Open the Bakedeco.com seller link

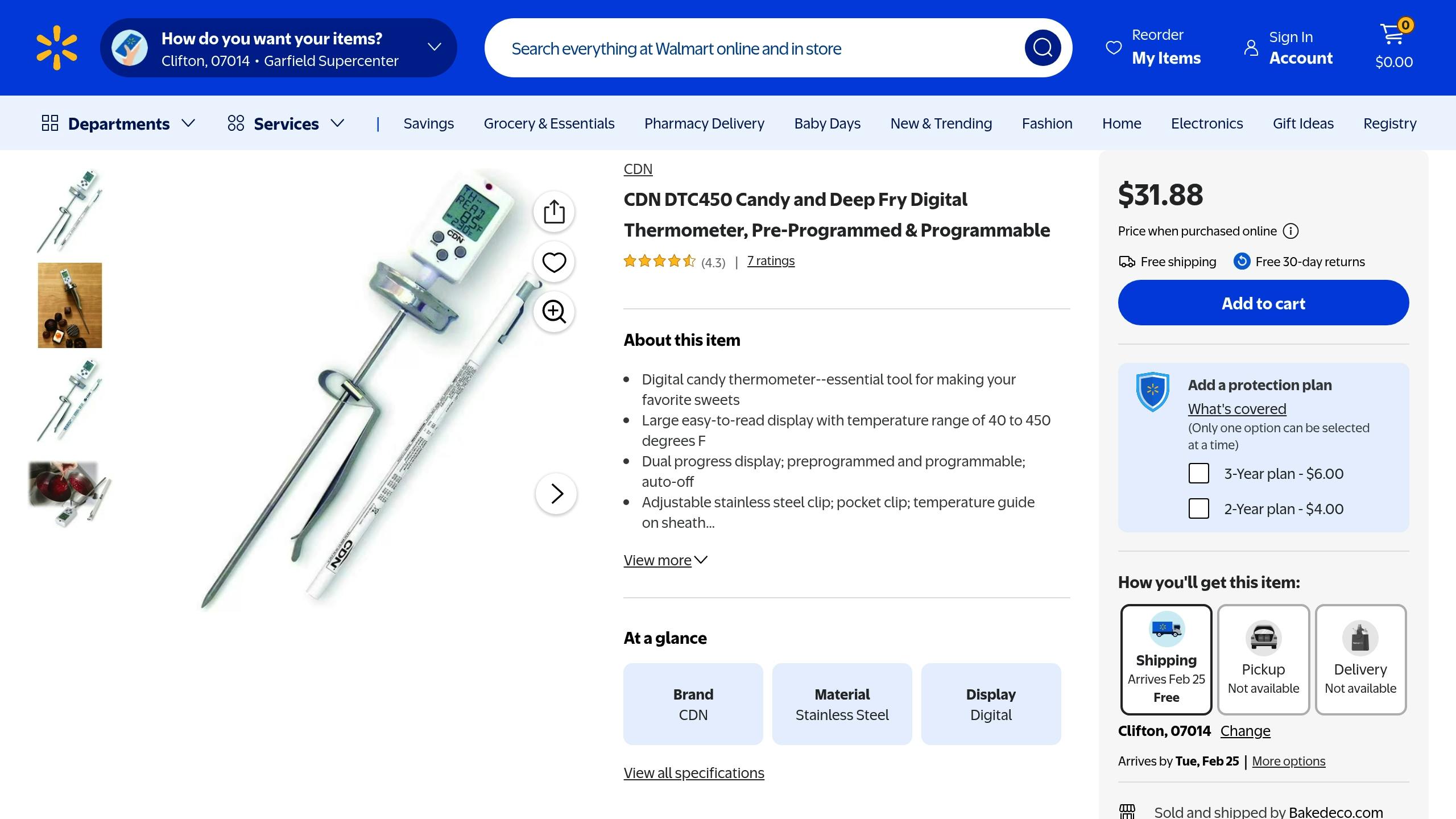(1335, 812)
